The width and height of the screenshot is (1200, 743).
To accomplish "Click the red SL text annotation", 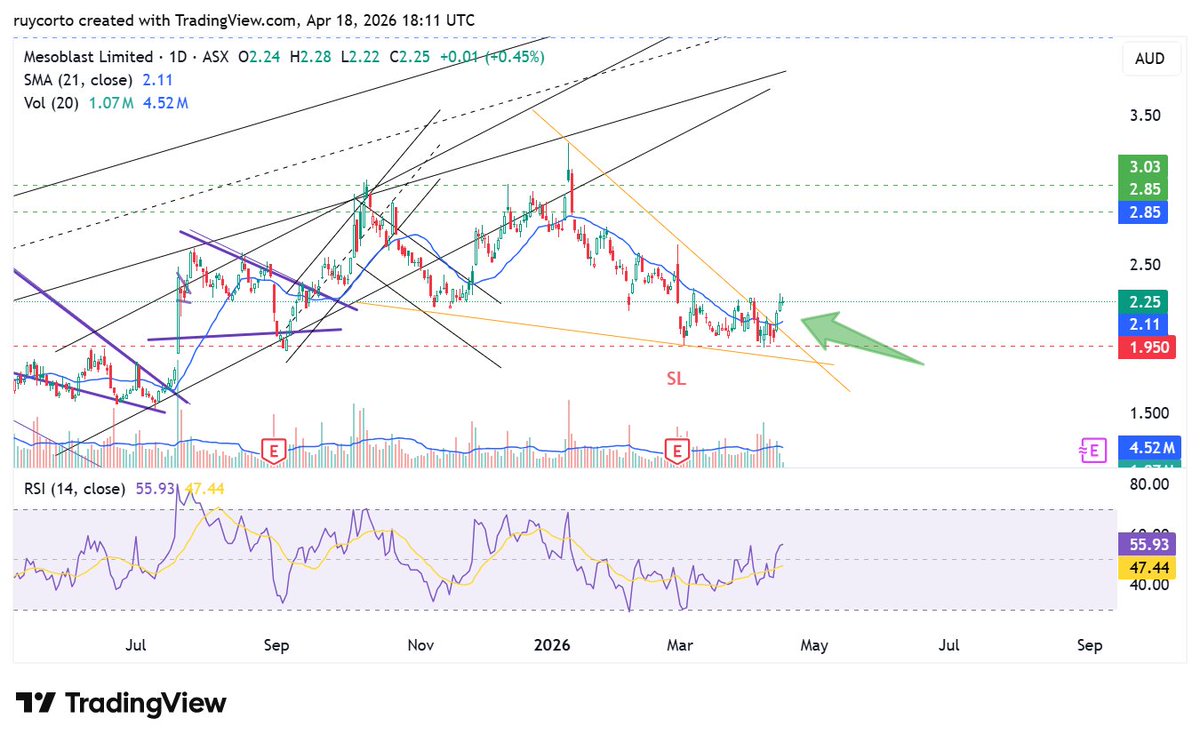I will [677, 378].
